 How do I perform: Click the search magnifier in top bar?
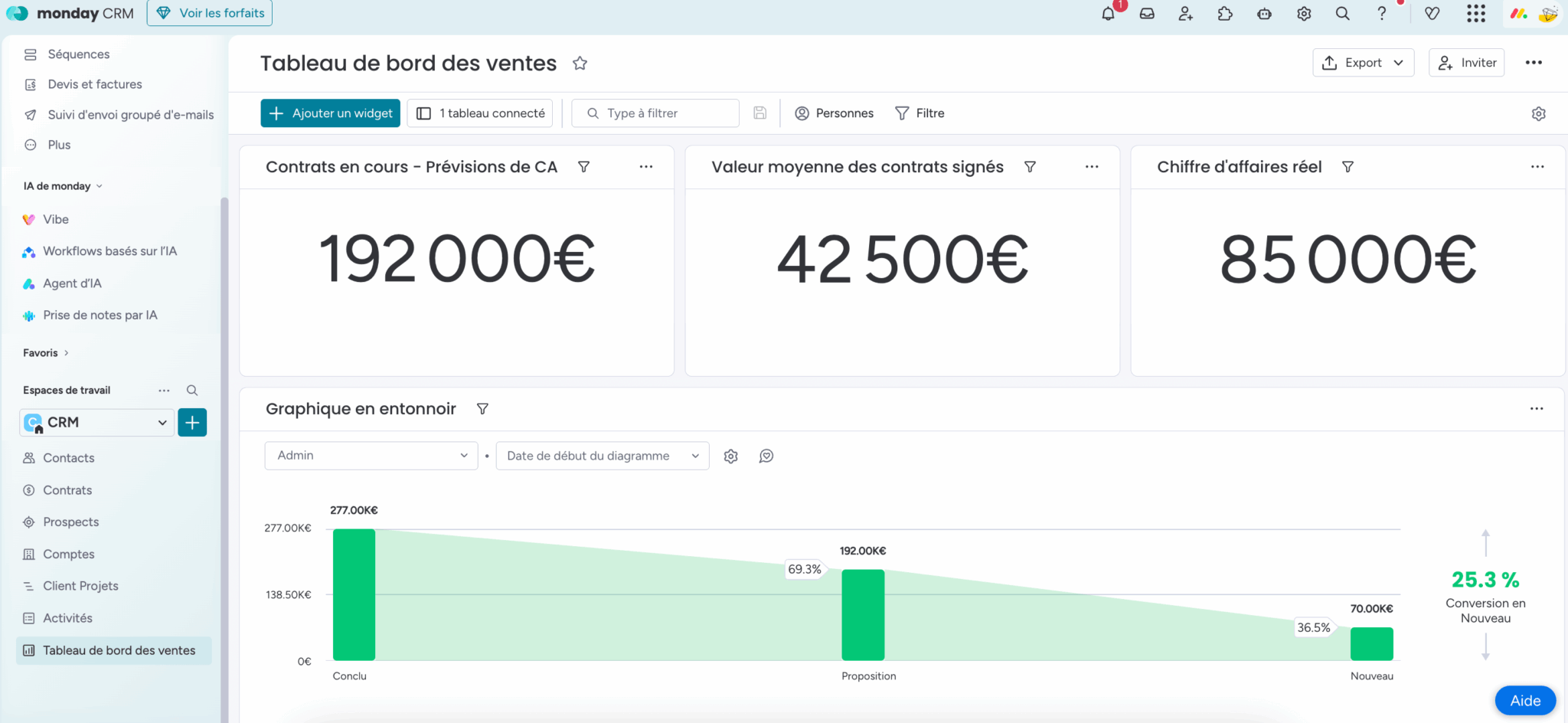[x=1343, y=14]
